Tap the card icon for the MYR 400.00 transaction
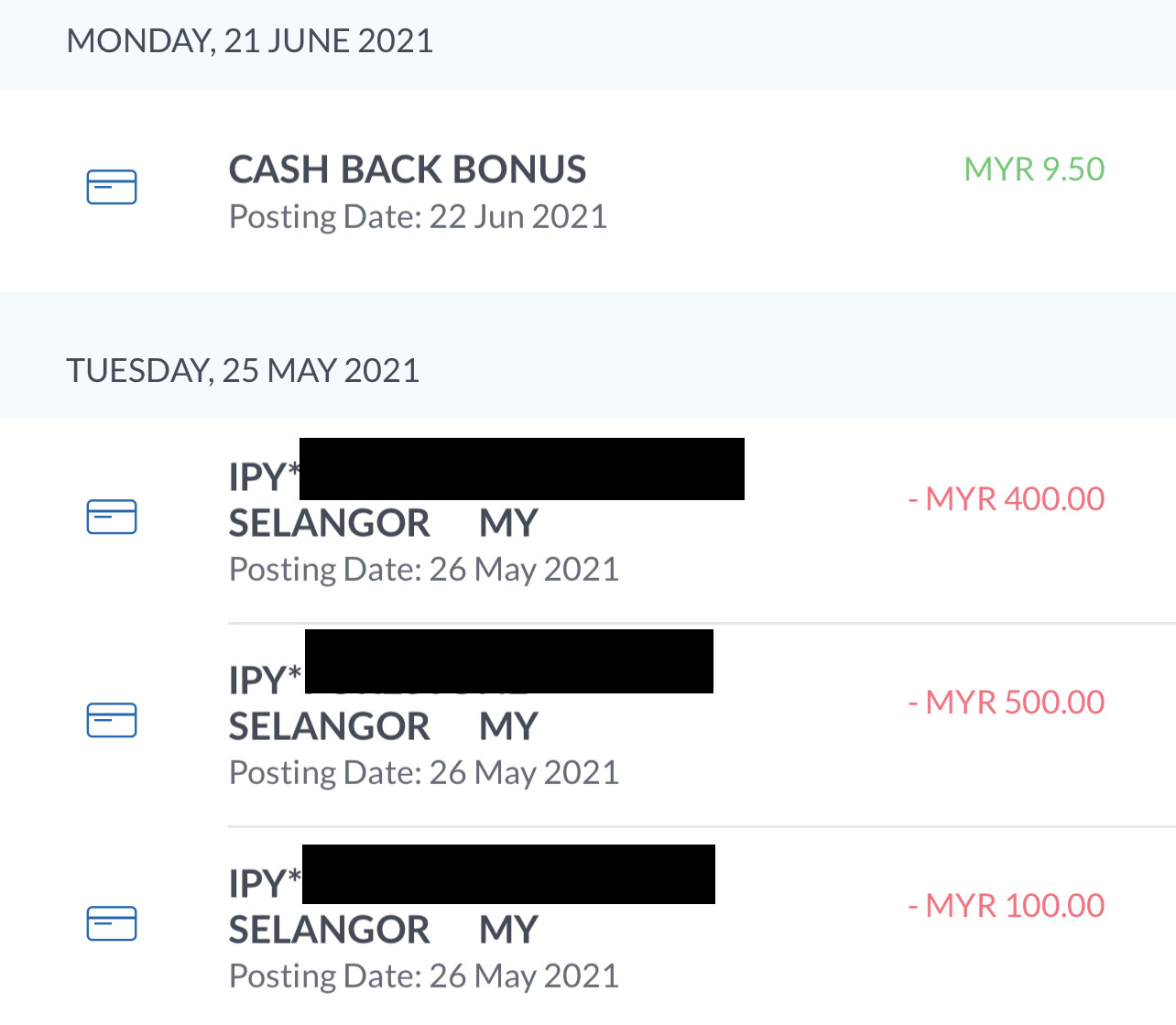 click(112, 517)
